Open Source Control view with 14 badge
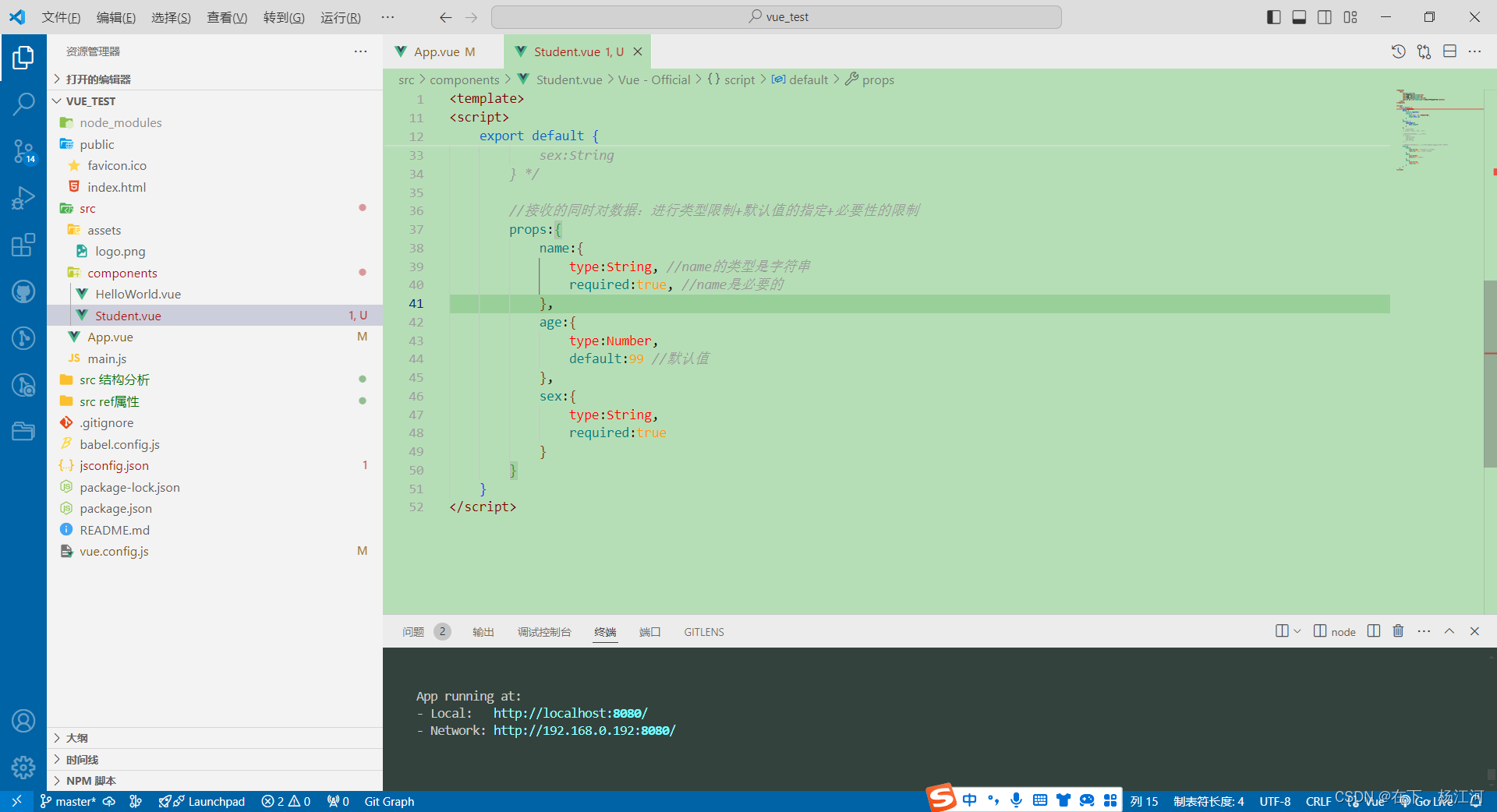The height and width of the screenshot is (812, 1497). 23,151
